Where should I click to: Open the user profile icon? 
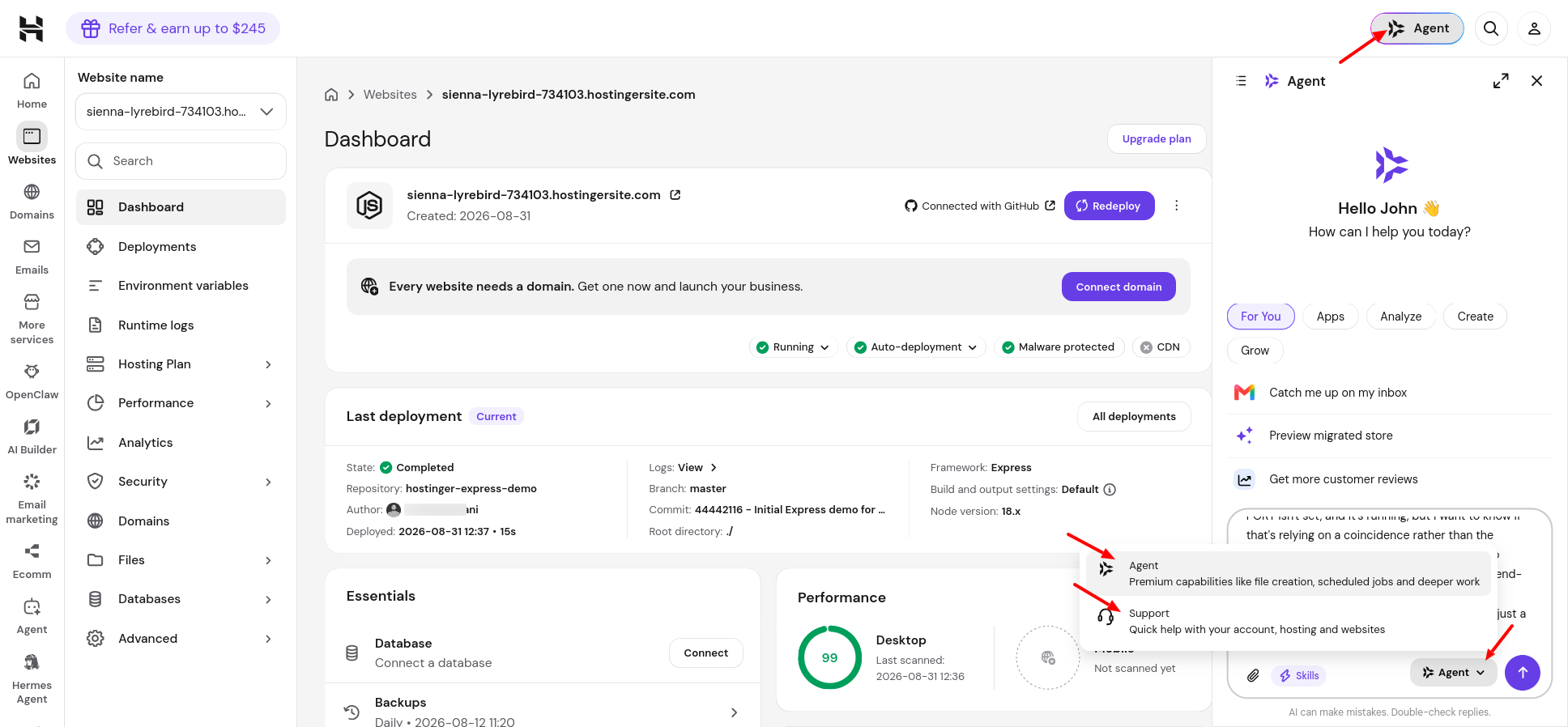pyautogui.click(x=1534, y=28)
